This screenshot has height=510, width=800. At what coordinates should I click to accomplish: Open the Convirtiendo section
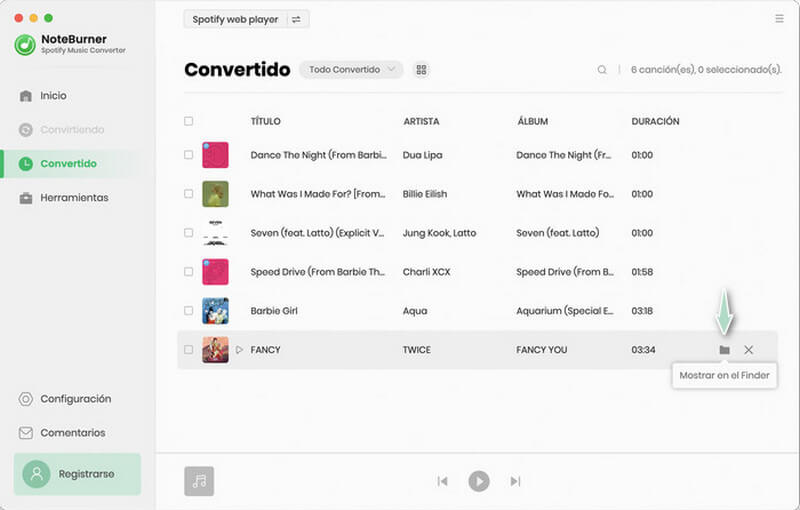click(x=72, y=130)
